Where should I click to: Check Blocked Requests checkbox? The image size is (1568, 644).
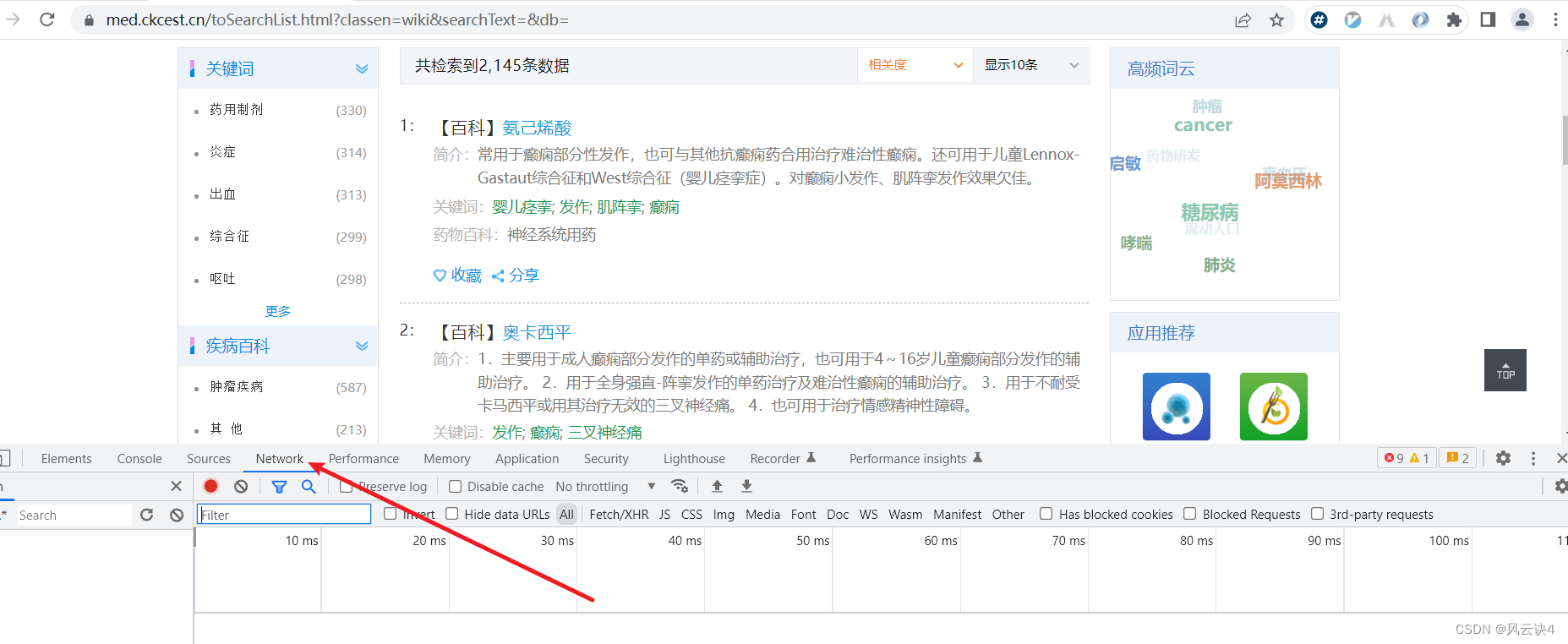pyautogui.click(x=1190, y=514)
